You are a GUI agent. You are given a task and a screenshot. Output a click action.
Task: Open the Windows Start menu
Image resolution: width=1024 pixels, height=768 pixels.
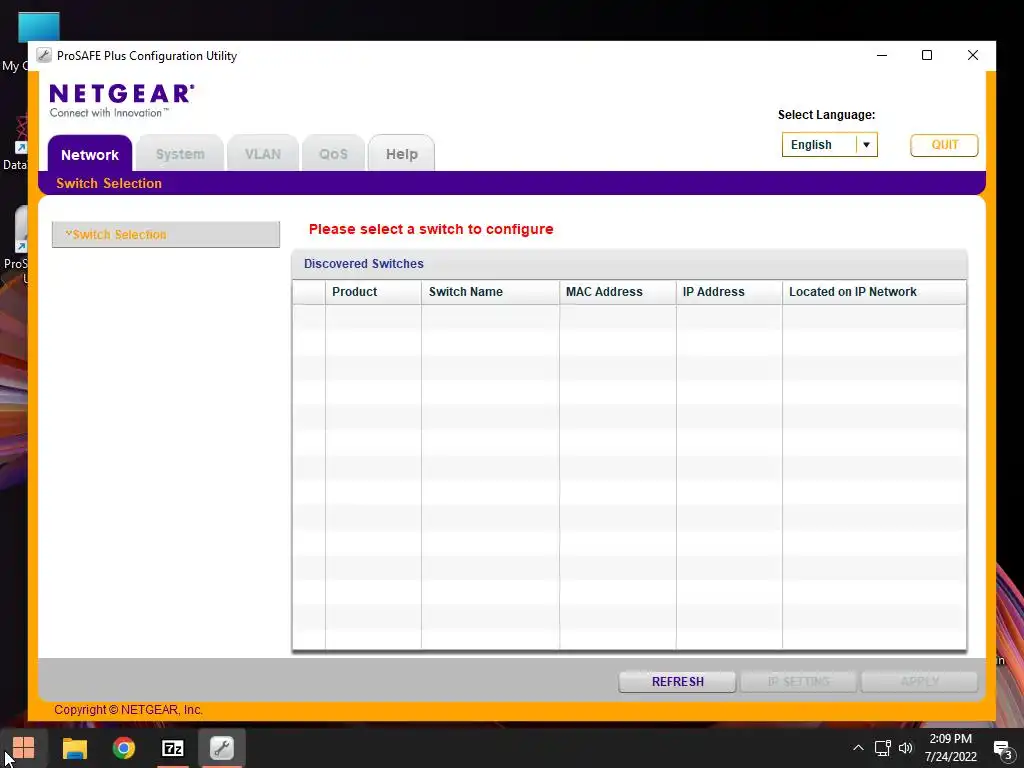24,748
